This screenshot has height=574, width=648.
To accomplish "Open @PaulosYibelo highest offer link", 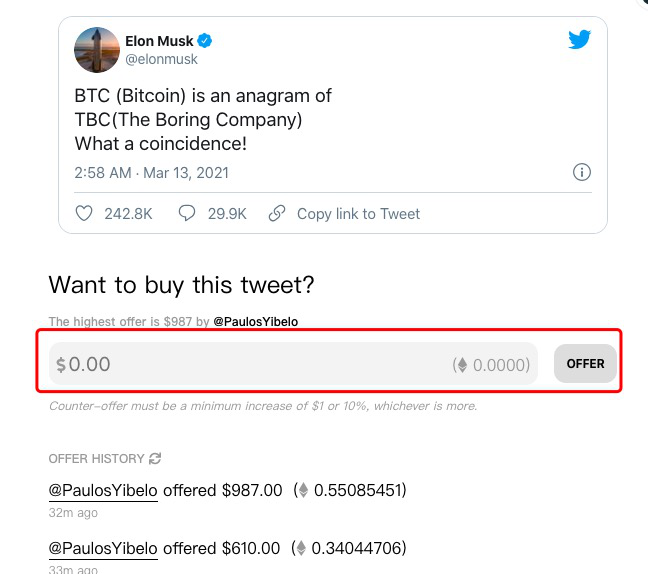I will pyautogui.click(x=255, y=322).
